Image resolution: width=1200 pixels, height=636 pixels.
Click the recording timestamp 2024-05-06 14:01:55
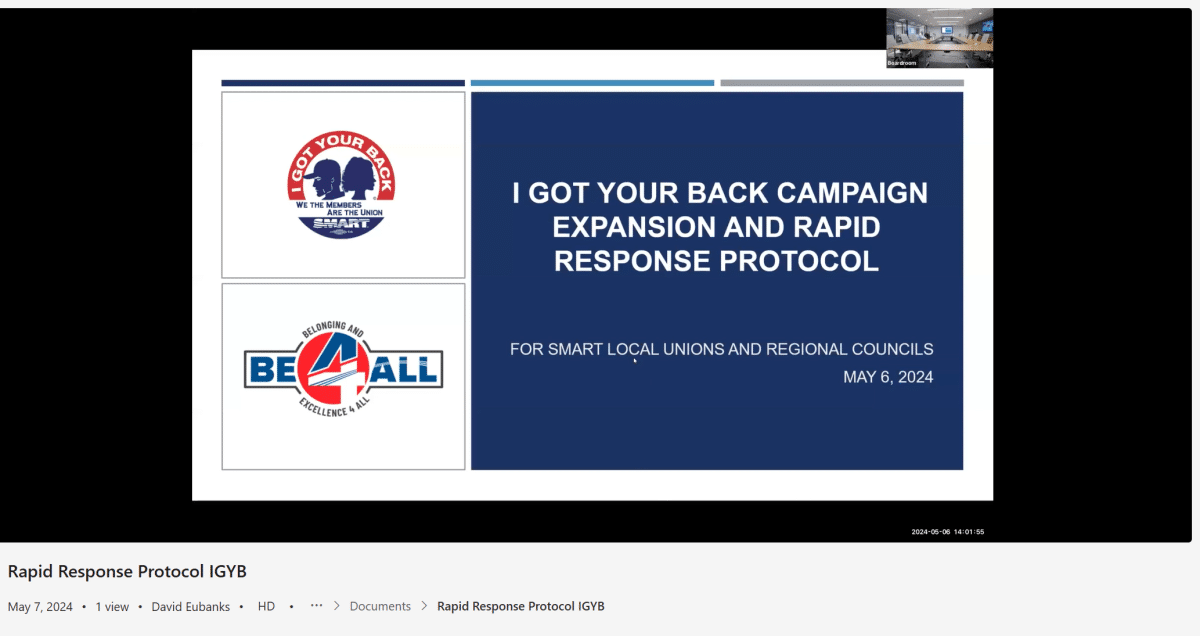point(948,532)
